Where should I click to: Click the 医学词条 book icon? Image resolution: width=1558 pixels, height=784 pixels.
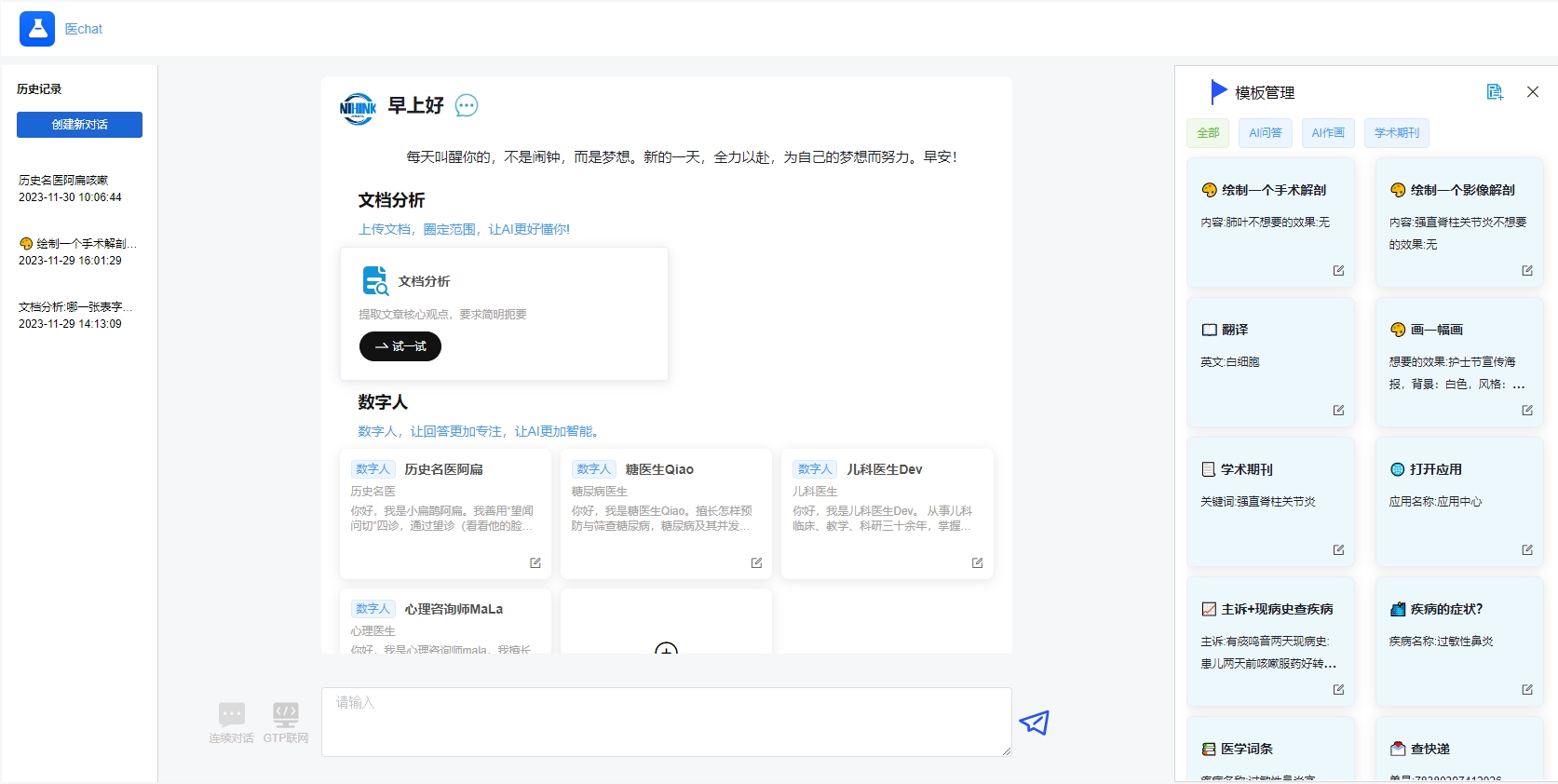(x=1209, y=749)
